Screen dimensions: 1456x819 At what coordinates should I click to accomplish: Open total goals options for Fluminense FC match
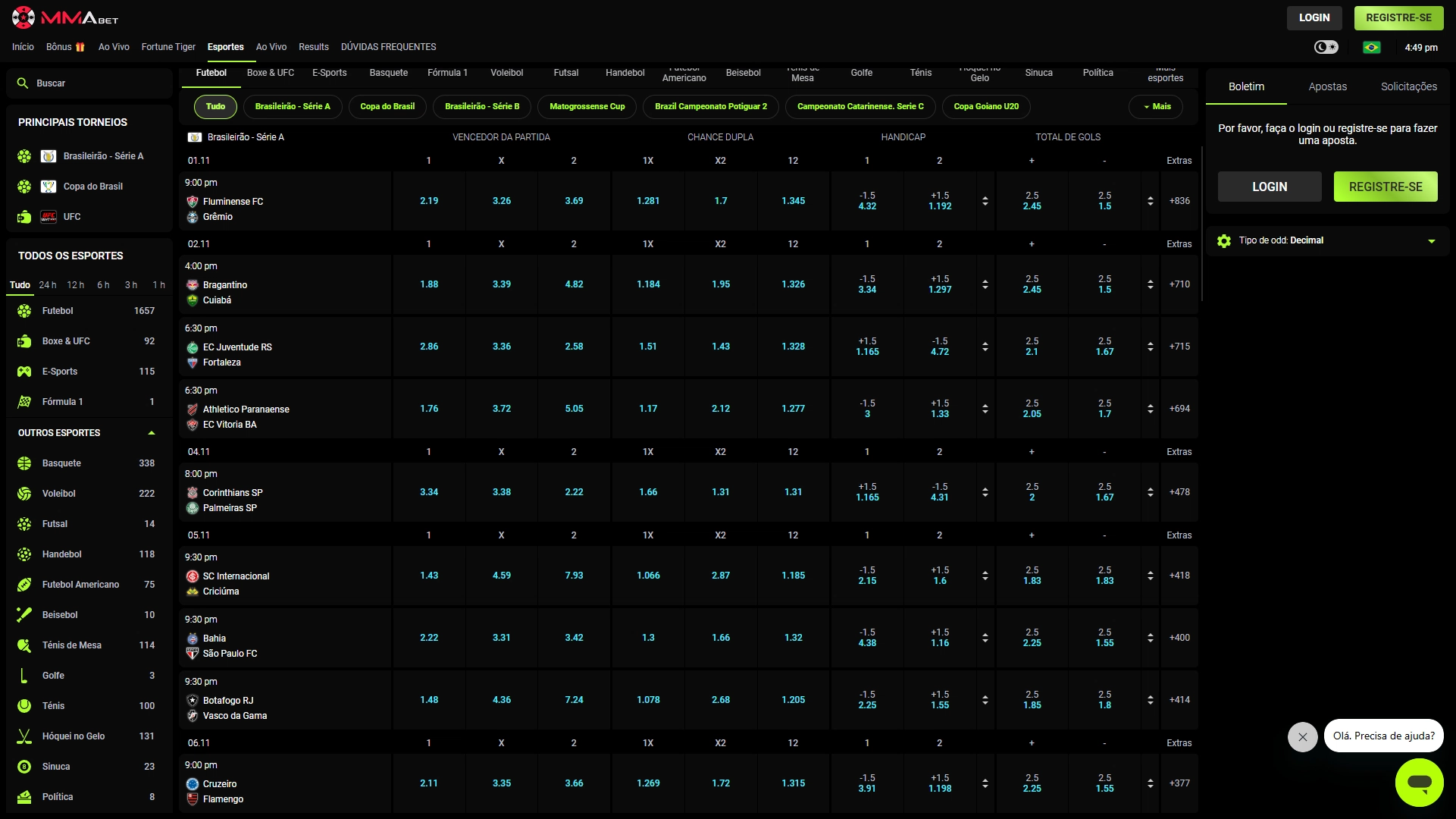[1150, 201]
